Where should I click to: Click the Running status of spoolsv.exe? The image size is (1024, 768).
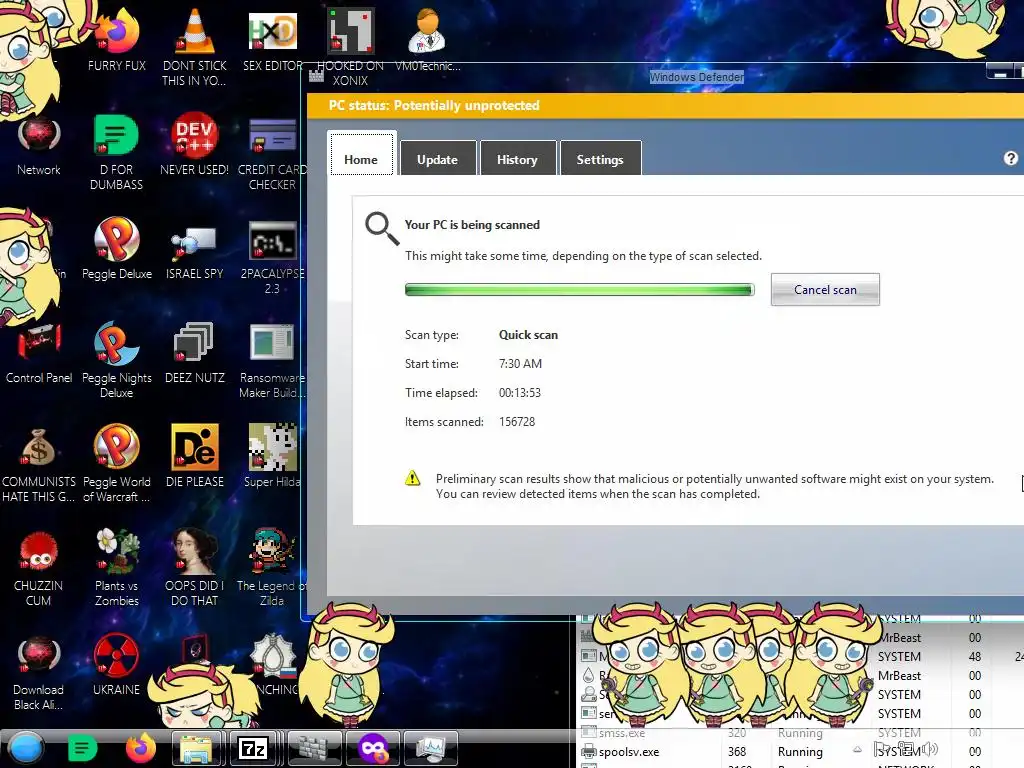click(x=800, y=752)
